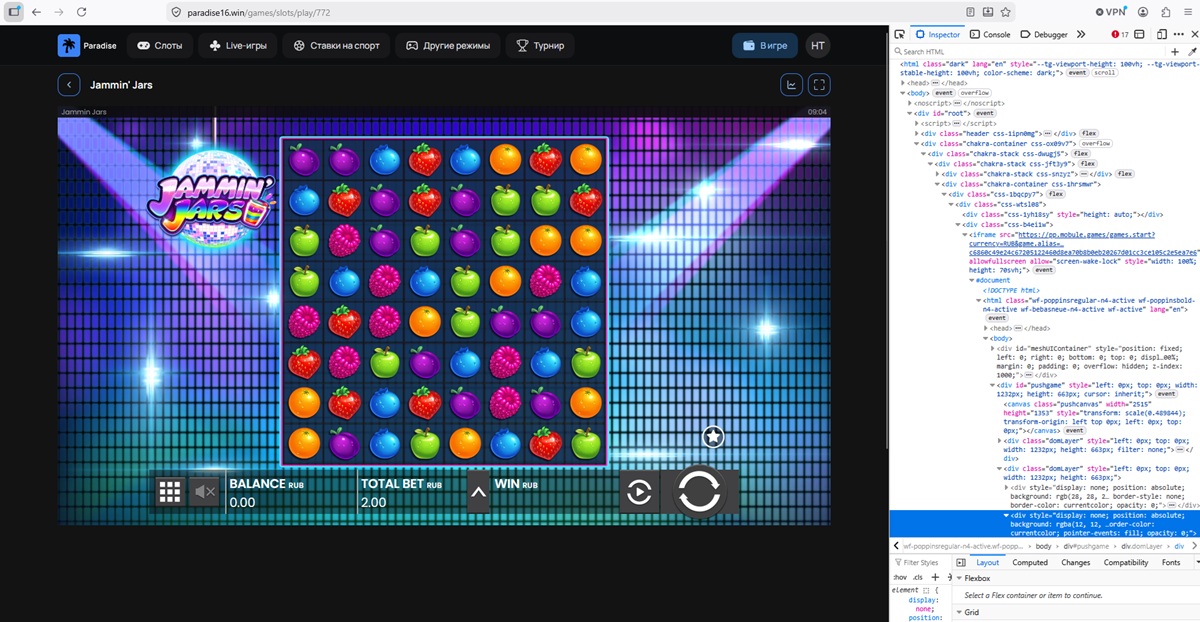This screenshot has height=622, width=1200.
Task: Toggle the game sound mute icon
Action: (205, 491)
